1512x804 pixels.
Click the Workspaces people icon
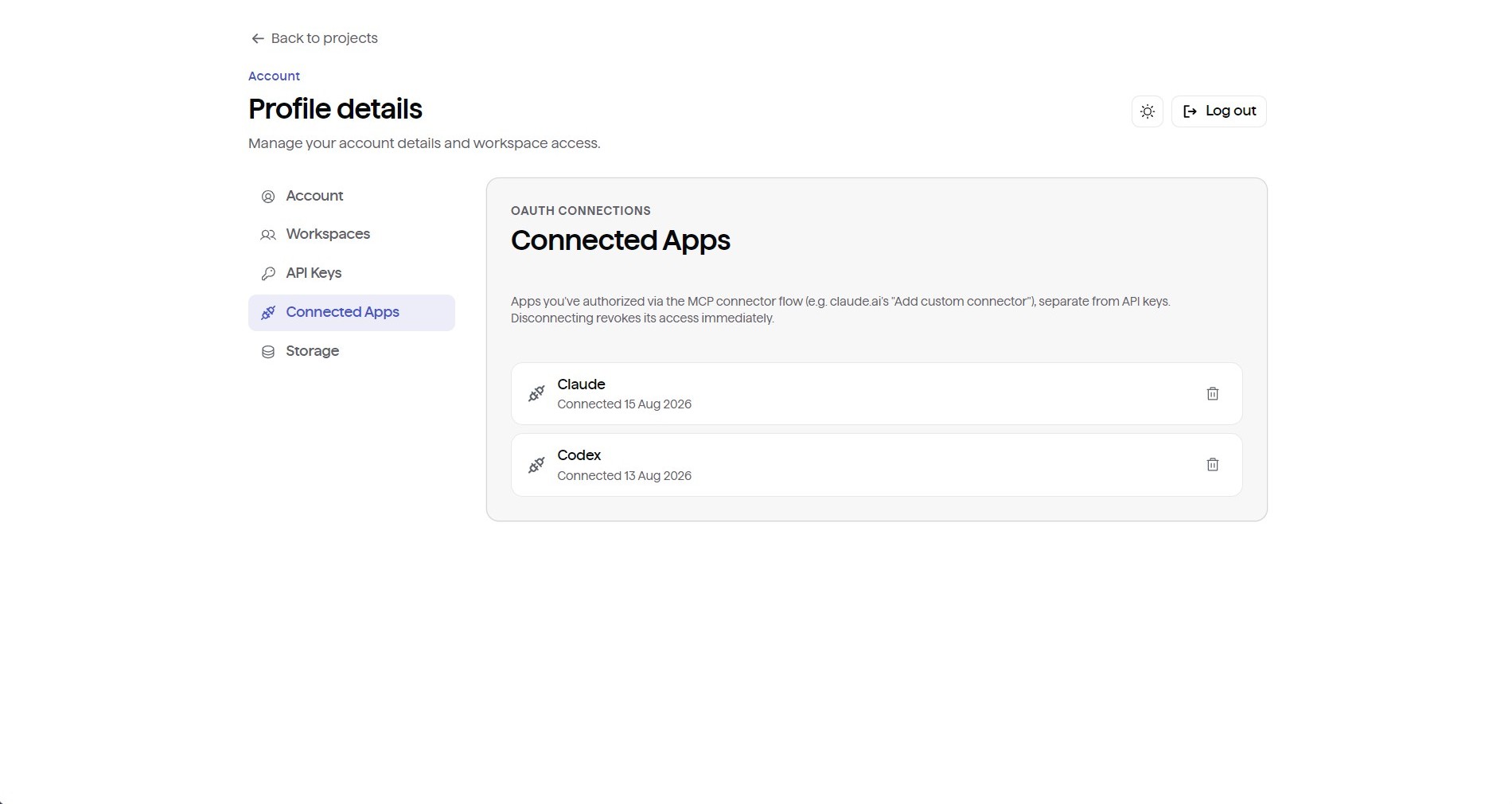268,235
